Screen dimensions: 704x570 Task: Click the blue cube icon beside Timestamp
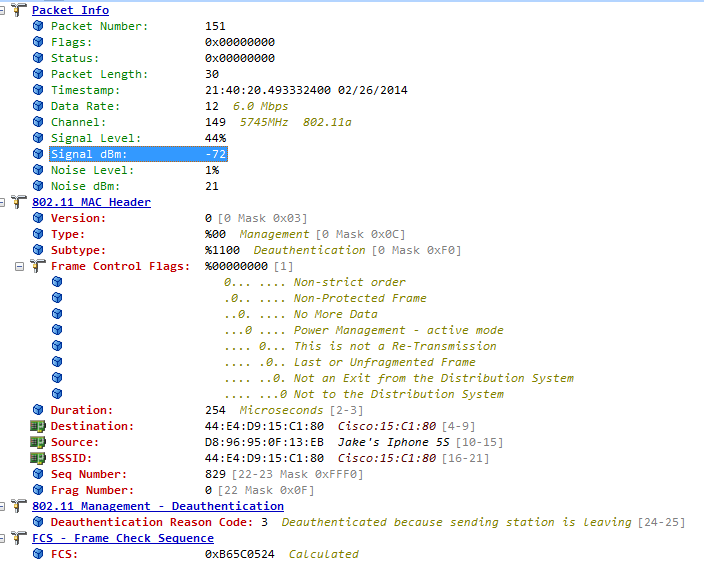pyautogui.click(x=38, y=90)
